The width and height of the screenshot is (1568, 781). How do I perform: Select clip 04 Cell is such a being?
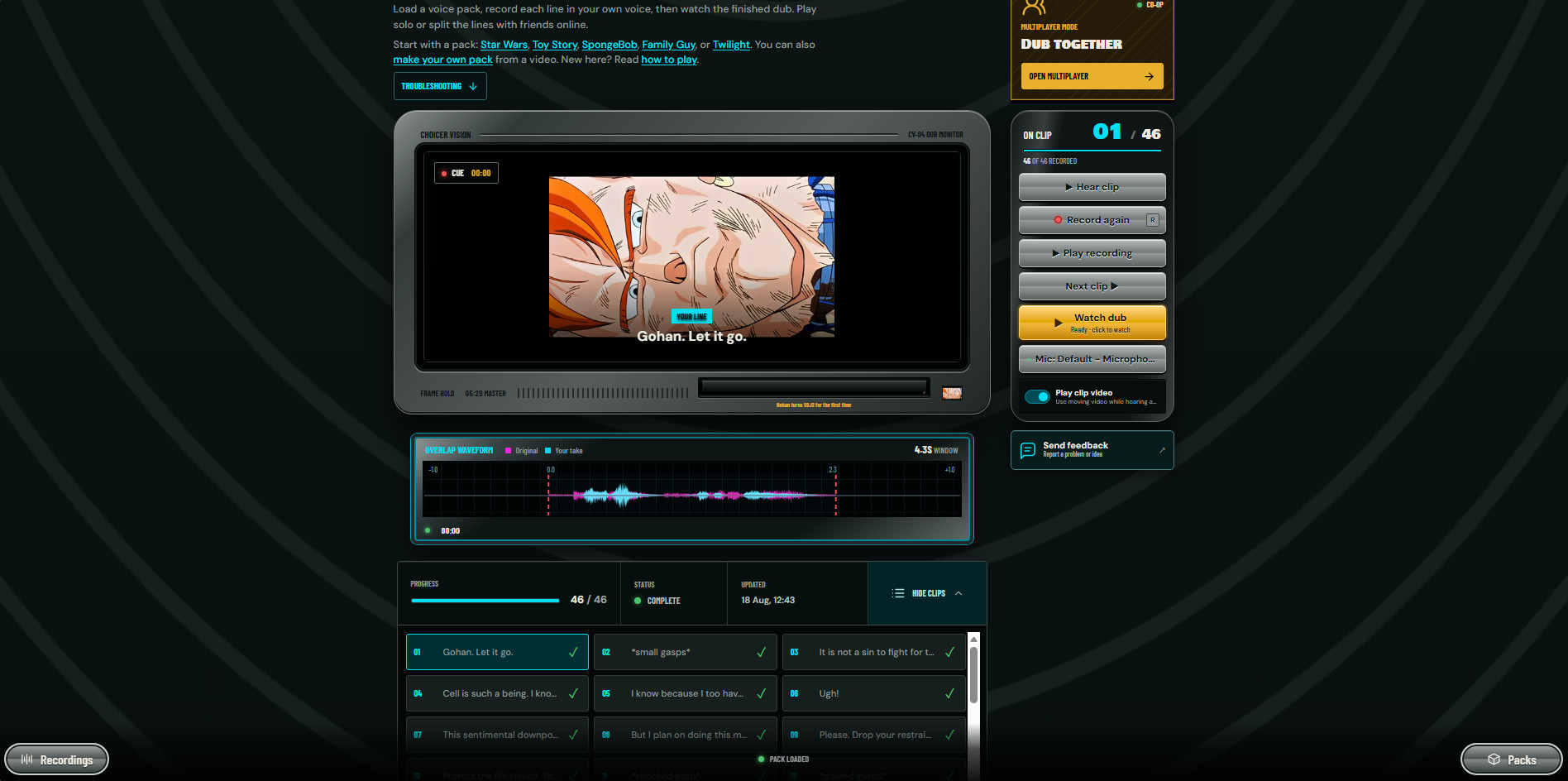(497, 693)
